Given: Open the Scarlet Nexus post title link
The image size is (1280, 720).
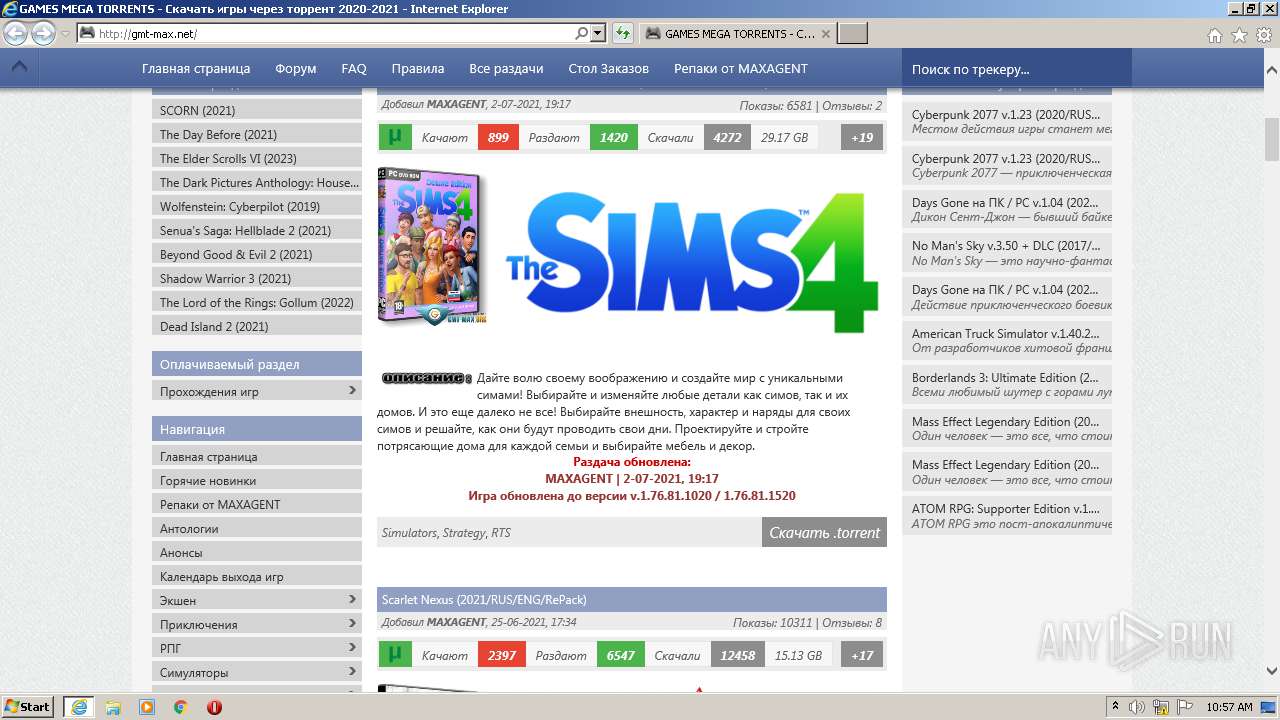Looking at the screenshot, I should [x=484, y=599].
